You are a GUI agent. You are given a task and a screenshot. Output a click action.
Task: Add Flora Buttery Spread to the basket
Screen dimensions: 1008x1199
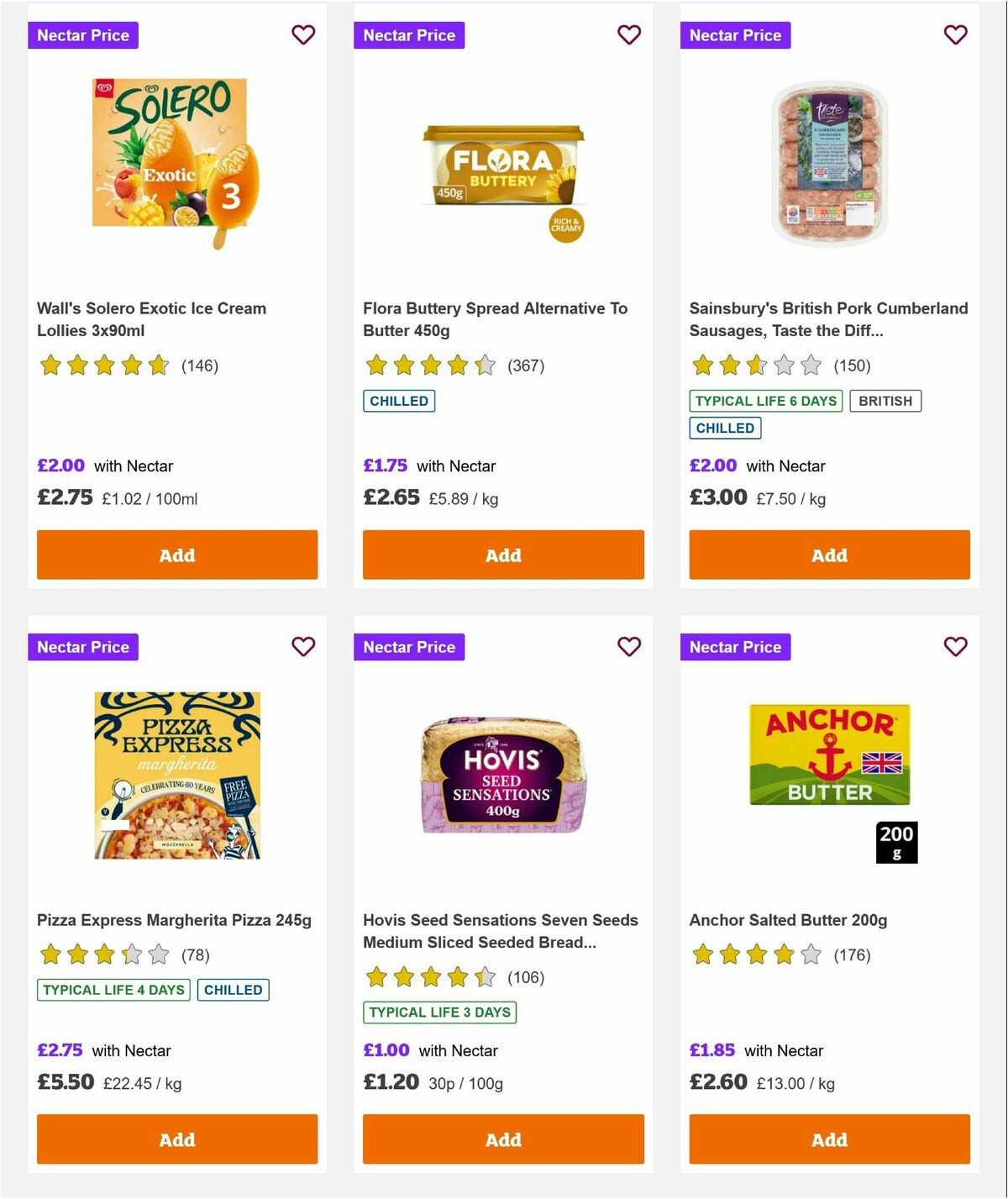click(x=502, y=555)
